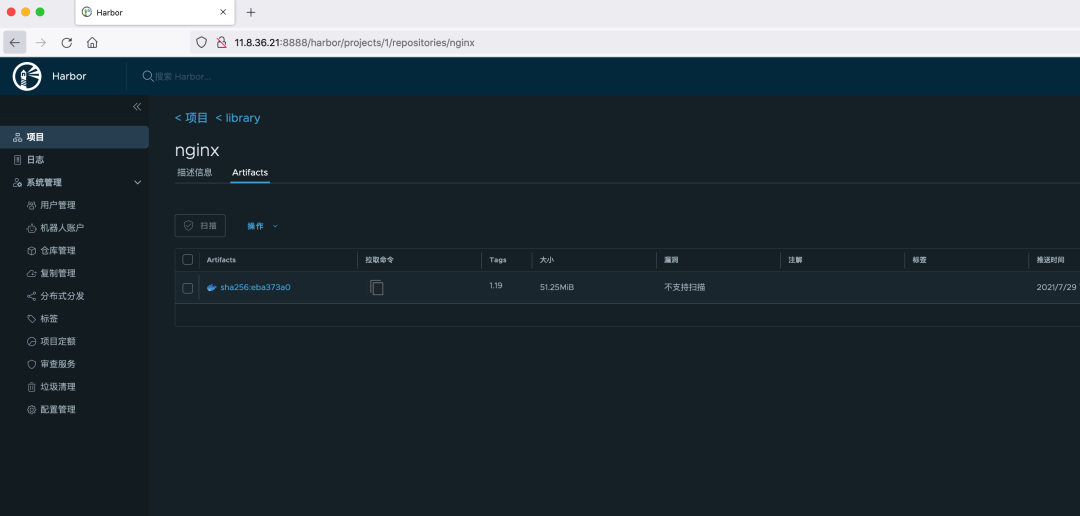1080x516 pixels.
Task: Click the insecure connection lock icon
Action: (x=221, y=43)
